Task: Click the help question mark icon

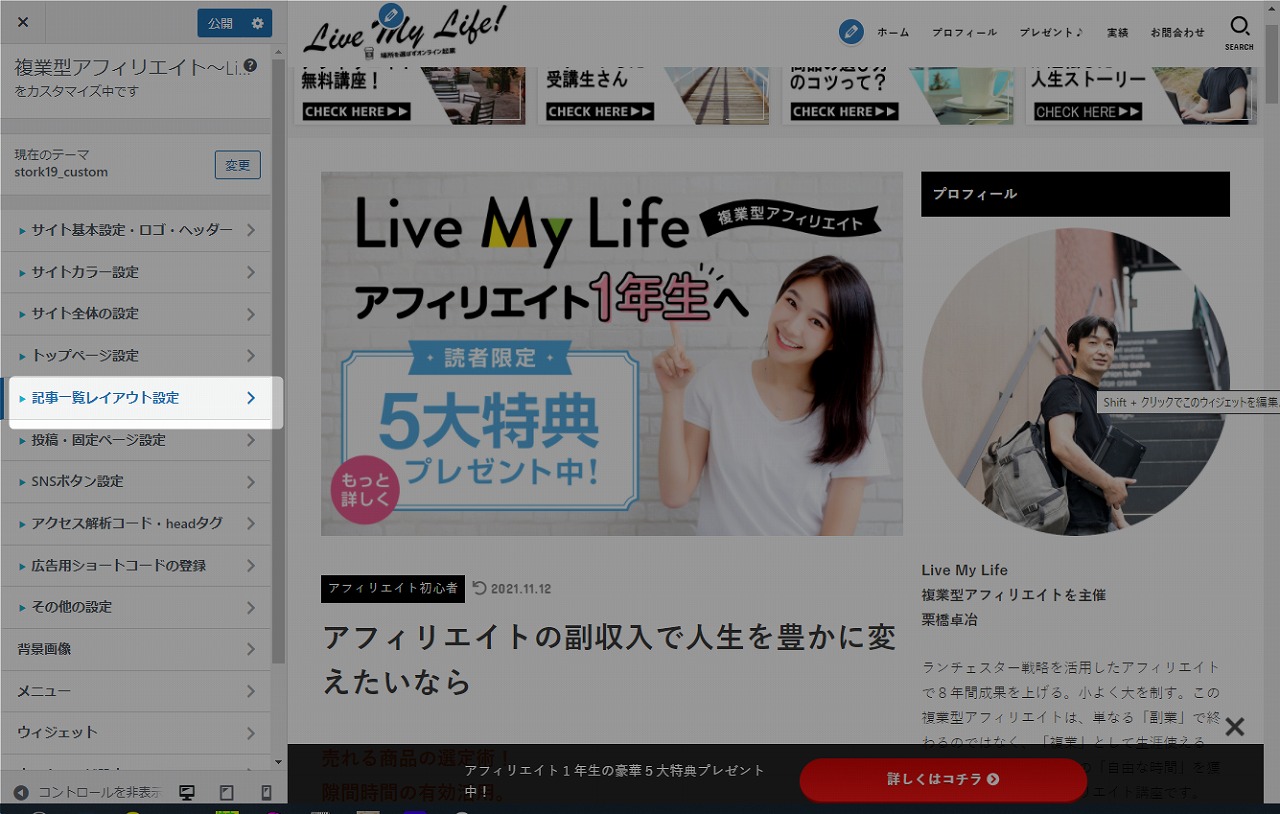Action: point(250,66)
